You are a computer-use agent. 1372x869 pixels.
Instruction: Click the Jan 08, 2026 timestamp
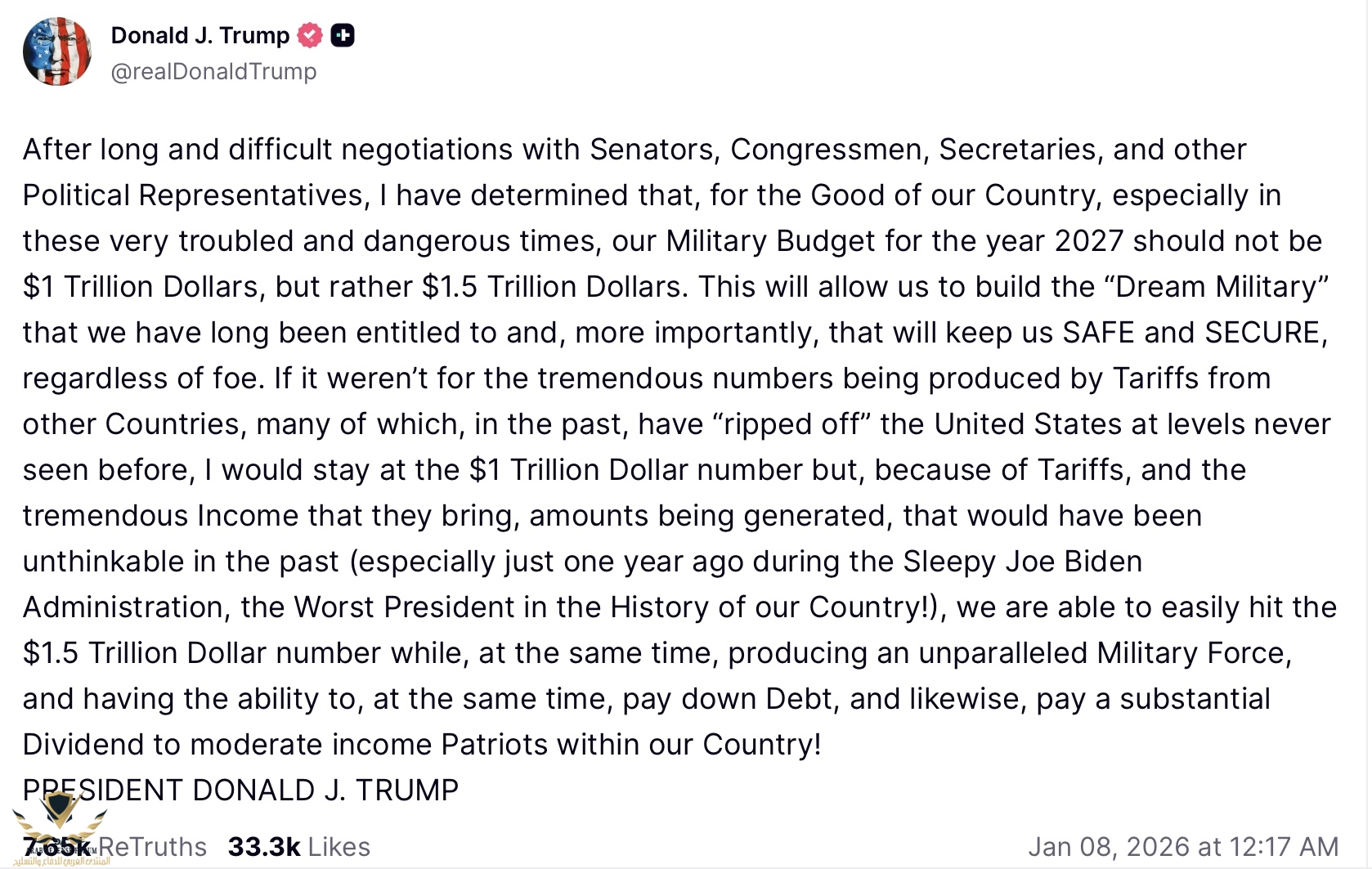tap(1182, 847)
